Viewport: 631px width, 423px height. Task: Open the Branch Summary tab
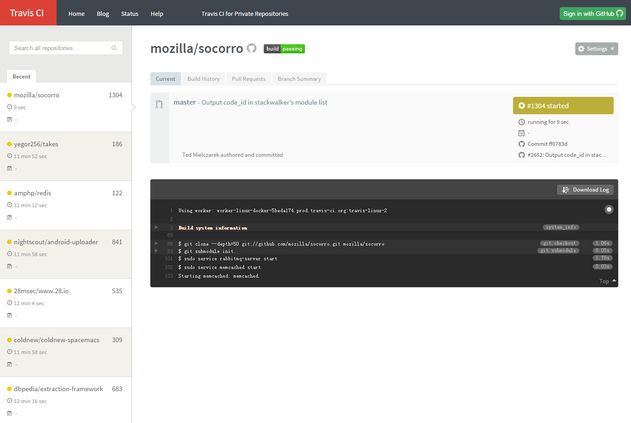click(x=299, y=78)
